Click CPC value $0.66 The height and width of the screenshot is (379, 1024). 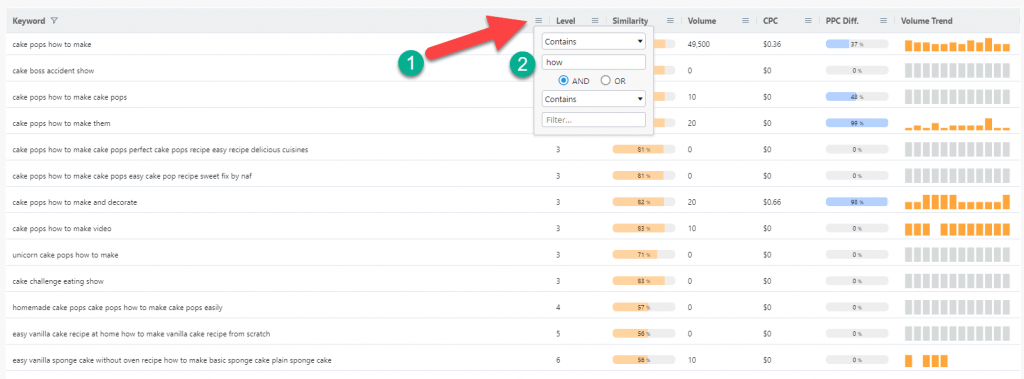click(772, 203)
